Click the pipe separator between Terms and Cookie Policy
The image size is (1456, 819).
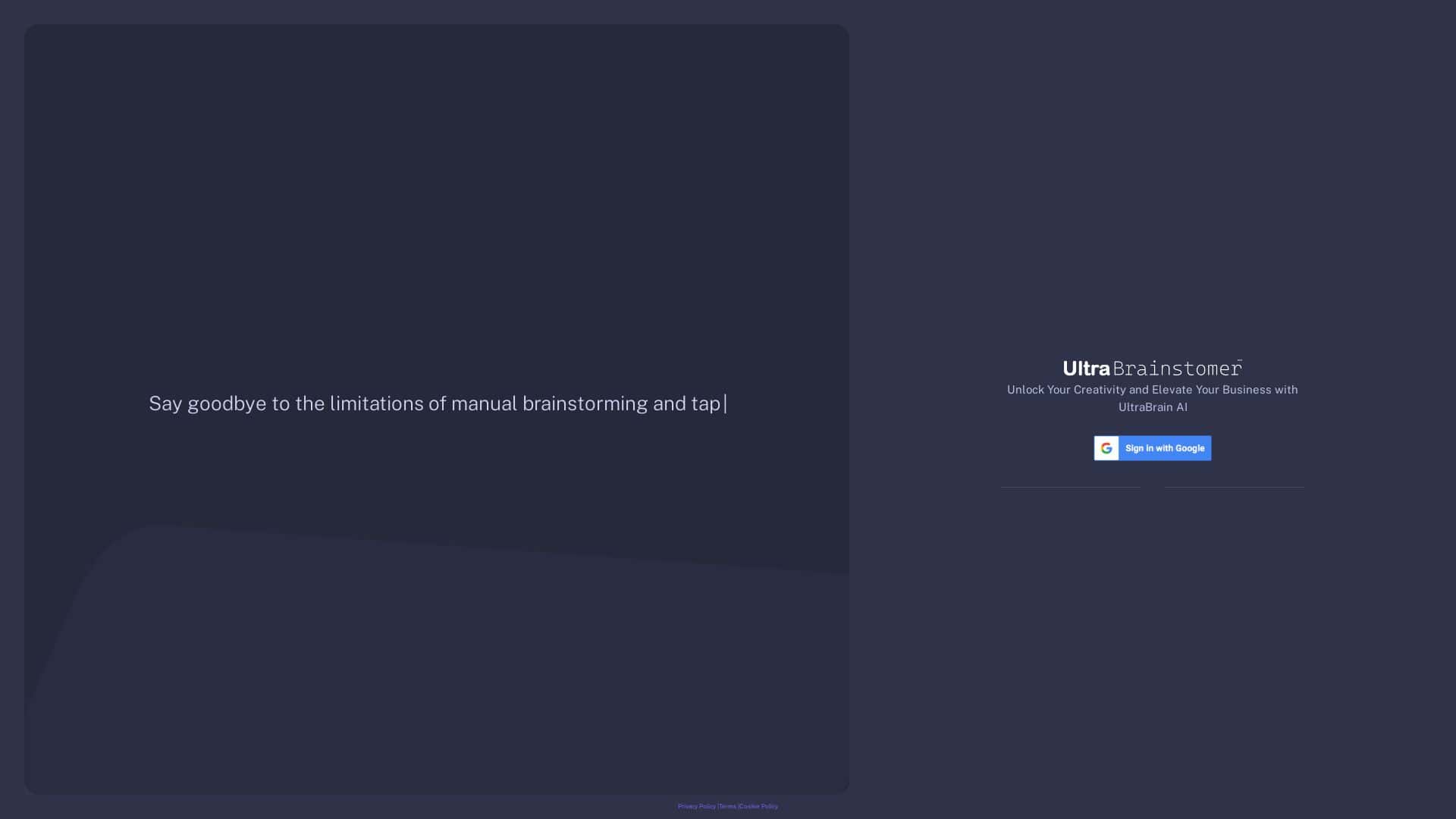[738, 806]
